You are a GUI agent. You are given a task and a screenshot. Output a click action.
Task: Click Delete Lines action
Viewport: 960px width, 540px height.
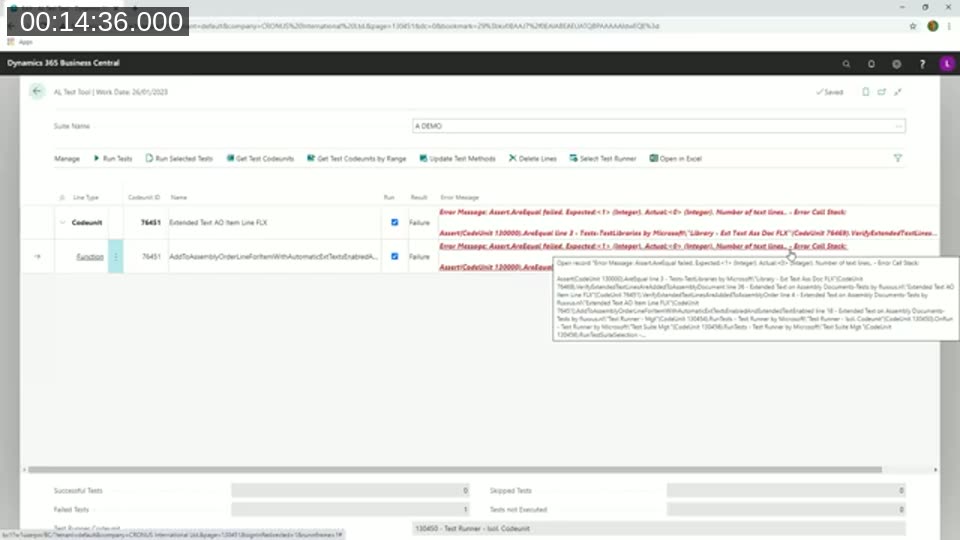point(533,159)
